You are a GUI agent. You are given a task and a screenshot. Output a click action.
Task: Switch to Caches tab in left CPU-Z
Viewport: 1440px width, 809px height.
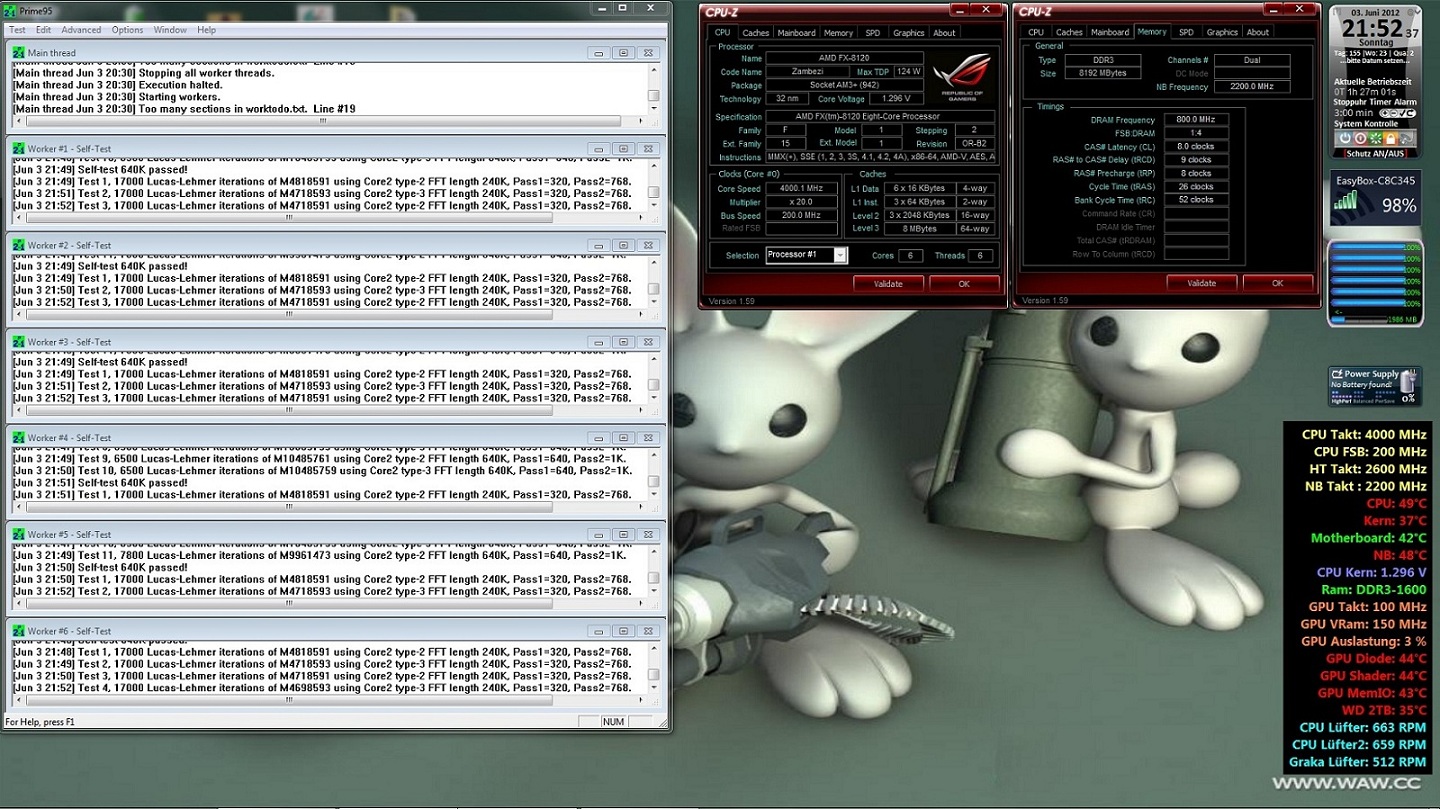pyautogui.click(x=756, y=33)
